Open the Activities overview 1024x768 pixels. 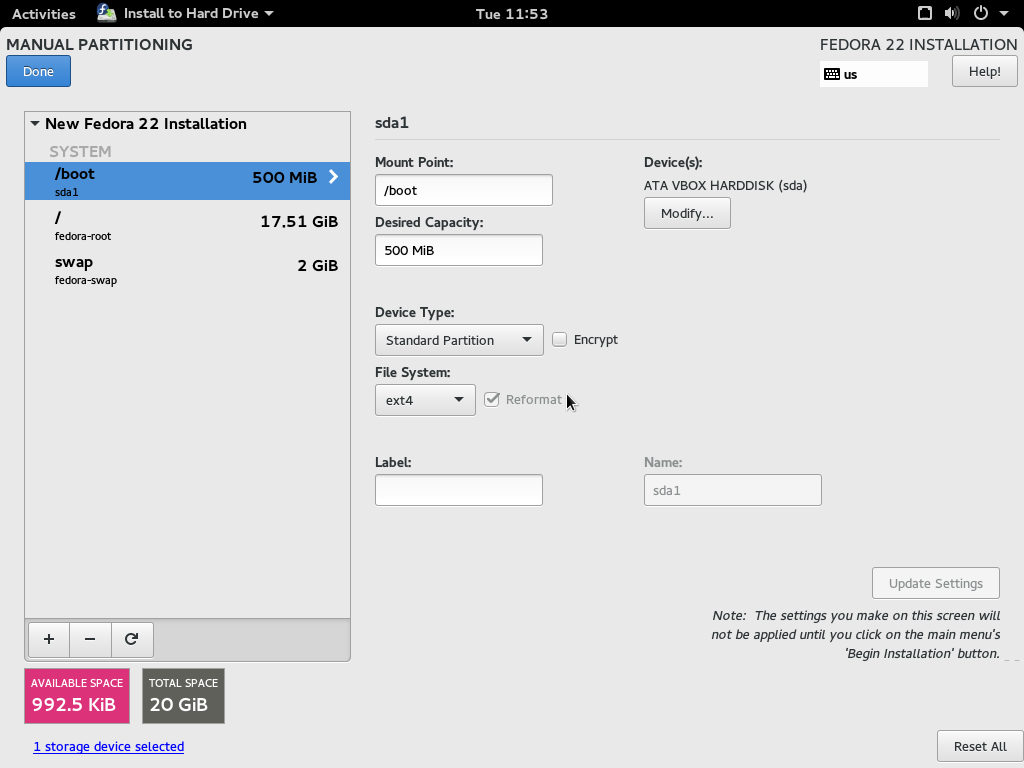[43, 14]
